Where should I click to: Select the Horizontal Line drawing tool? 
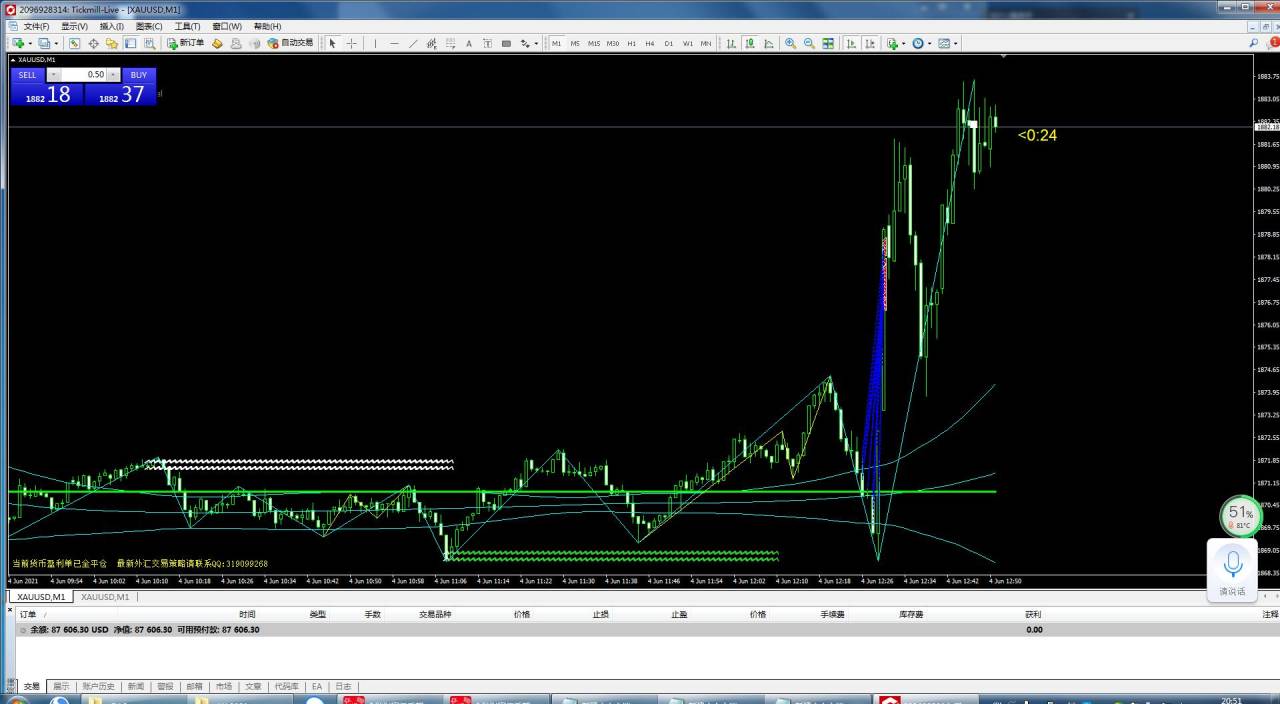point(394,43)
